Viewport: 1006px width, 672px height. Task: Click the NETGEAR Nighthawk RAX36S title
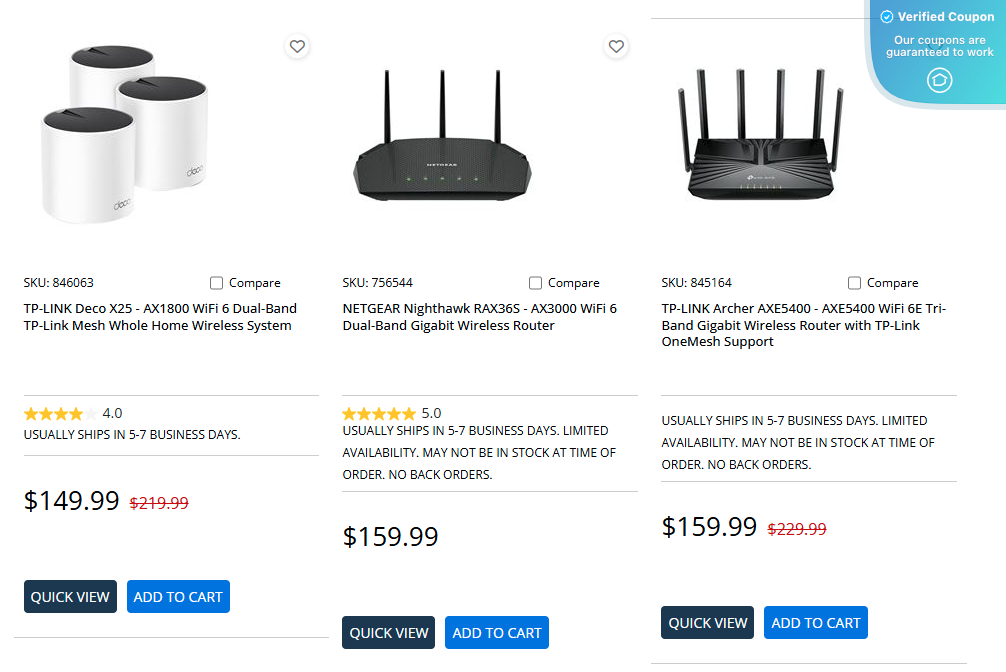(x=478, y=316)
